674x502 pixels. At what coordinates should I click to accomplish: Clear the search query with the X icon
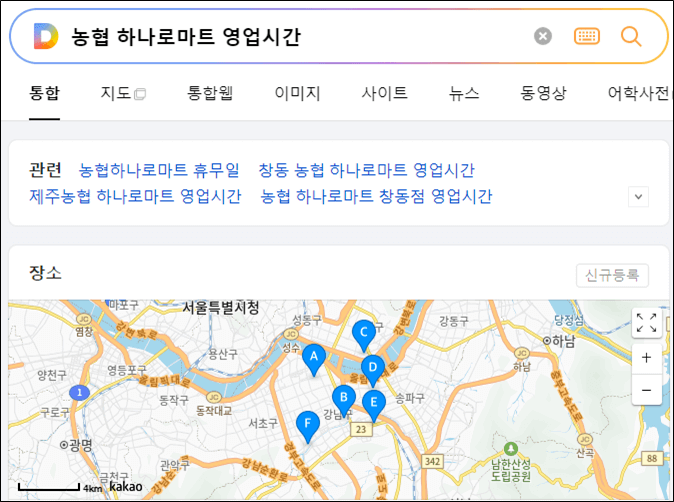click(x=543, y=36)
